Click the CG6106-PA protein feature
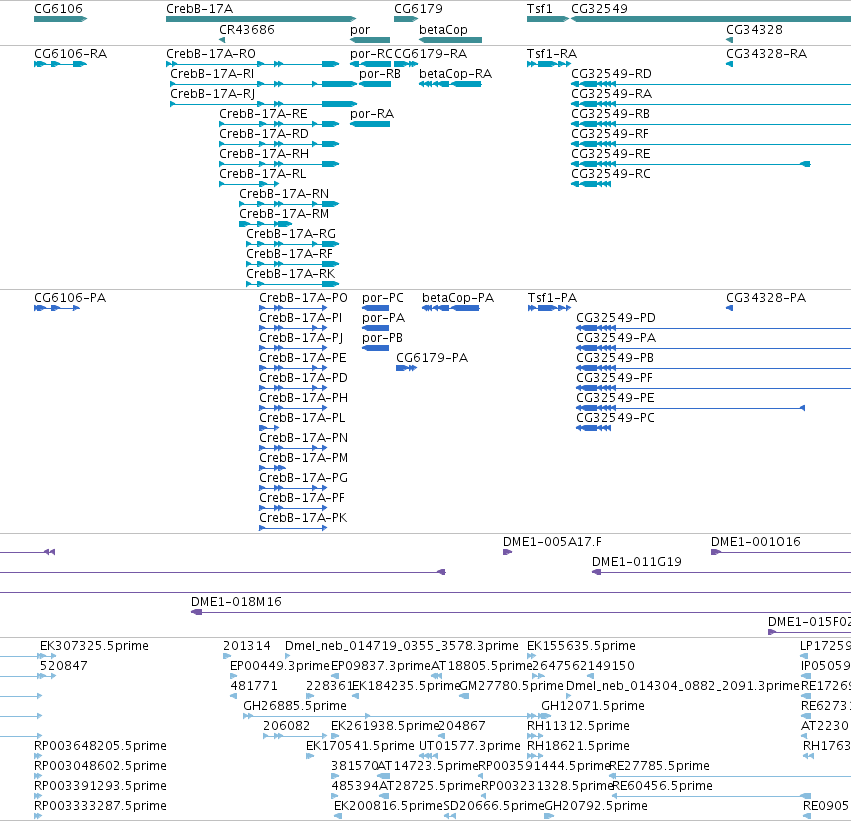The height and width of the screenshot is (821, 851). pos(57,308)
